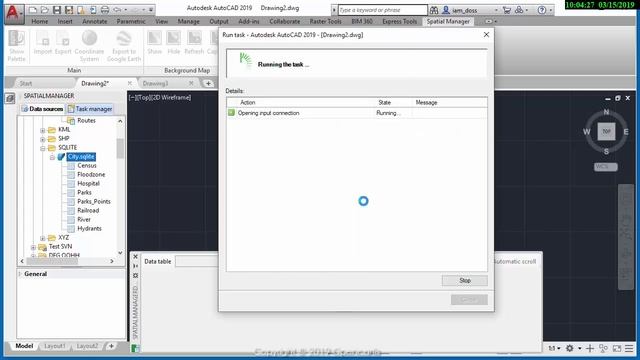Click the Undo arrow icon
This screenshot has height=360, width=640.
point(117,10)
